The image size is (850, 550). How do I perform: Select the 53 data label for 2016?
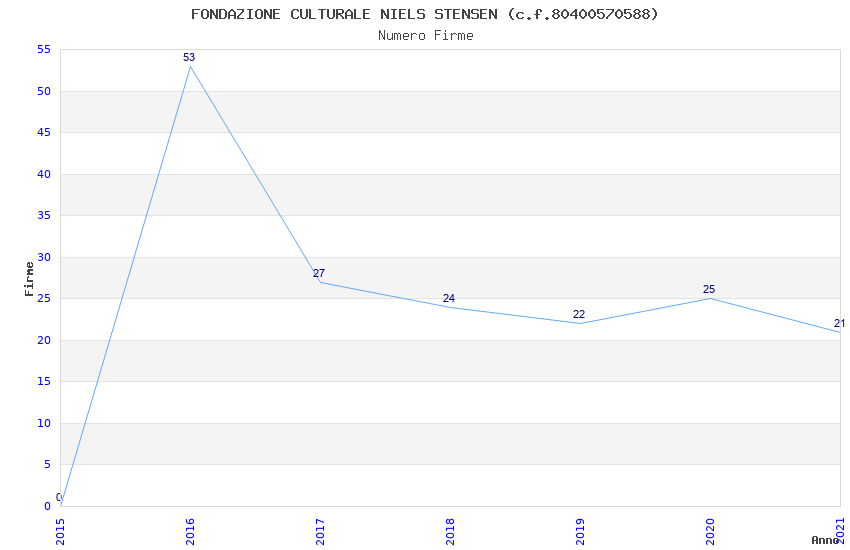point(189,57)
